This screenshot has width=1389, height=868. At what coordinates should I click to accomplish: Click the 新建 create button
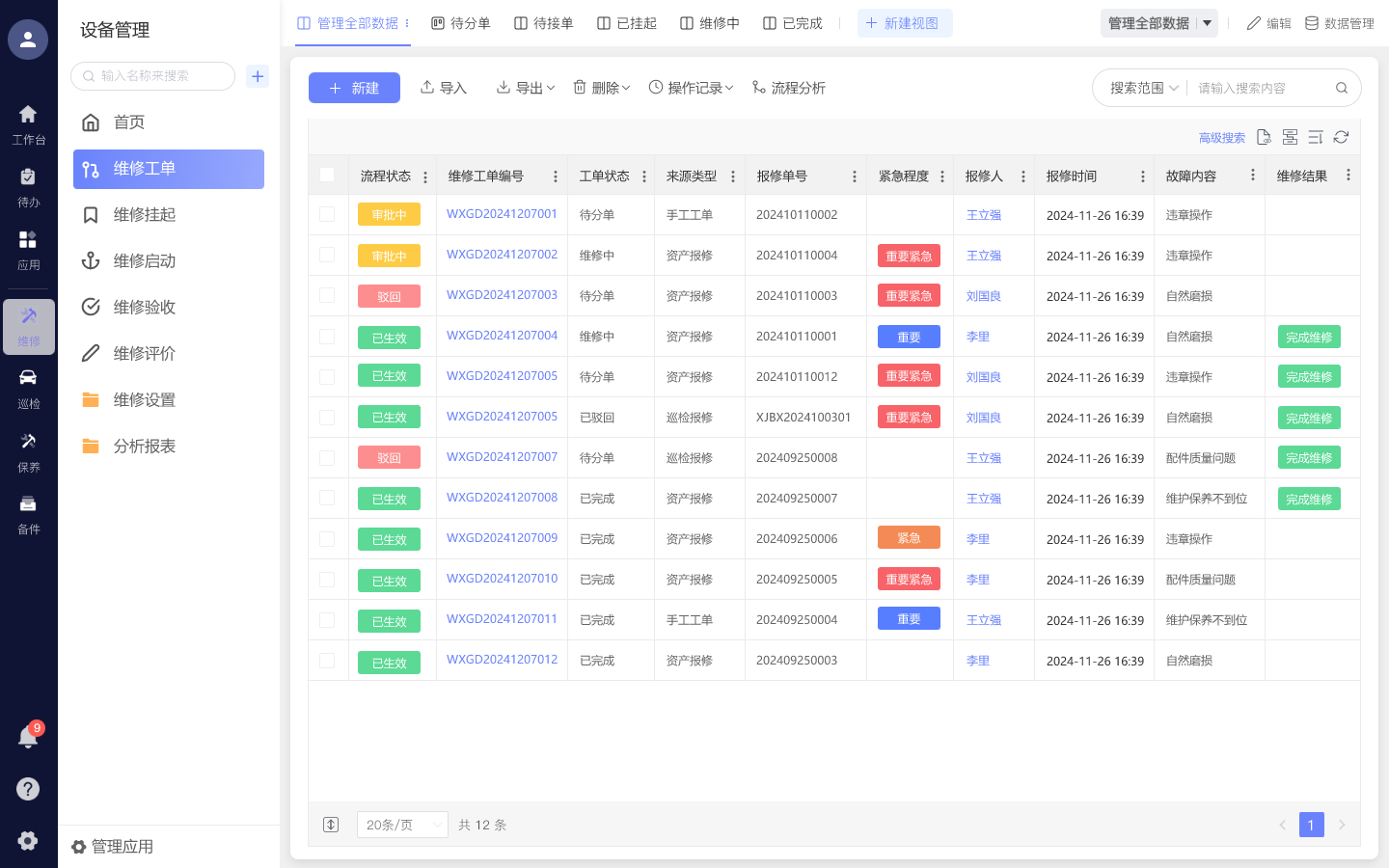click(x=354, y=88)
